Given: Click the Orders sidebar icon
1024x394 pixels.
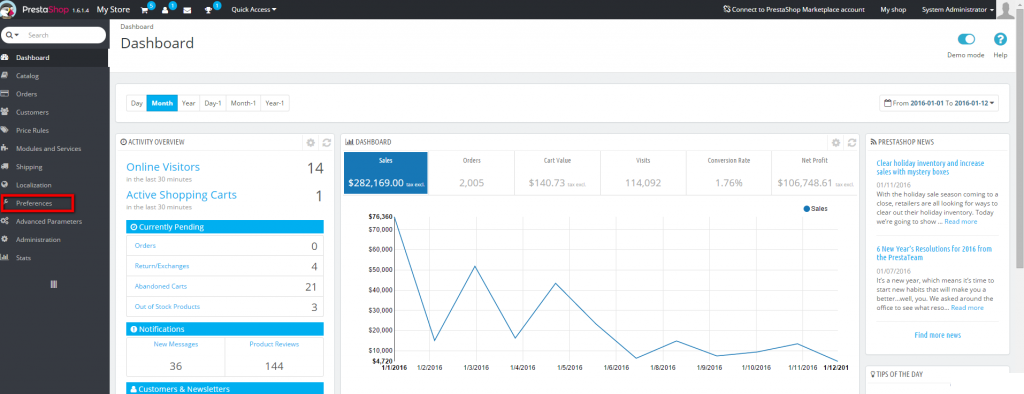Looking at the screenshot, I should (5, 94).
